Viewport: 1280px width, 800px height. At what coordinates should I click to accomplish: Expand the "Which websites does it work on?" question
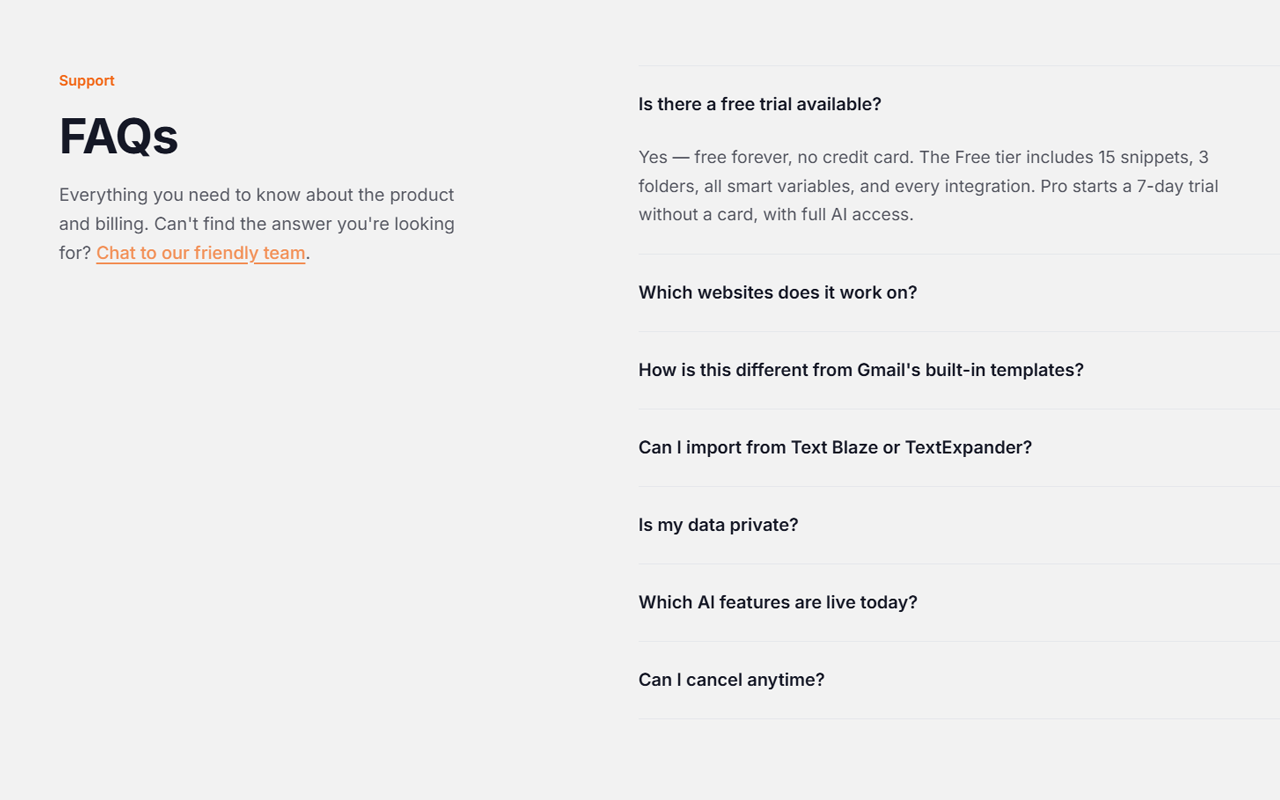coord(778,292)
